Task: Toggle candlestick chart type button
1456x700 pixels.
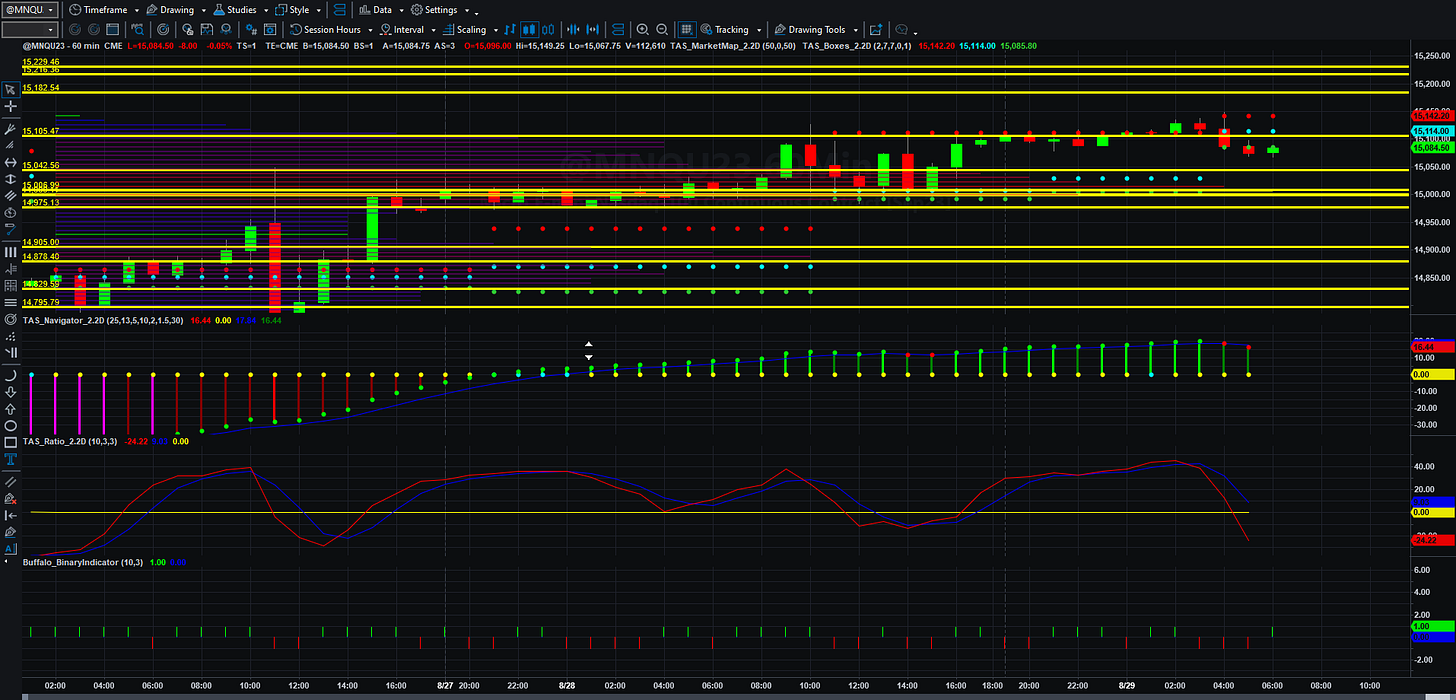Action: (529, 30)
